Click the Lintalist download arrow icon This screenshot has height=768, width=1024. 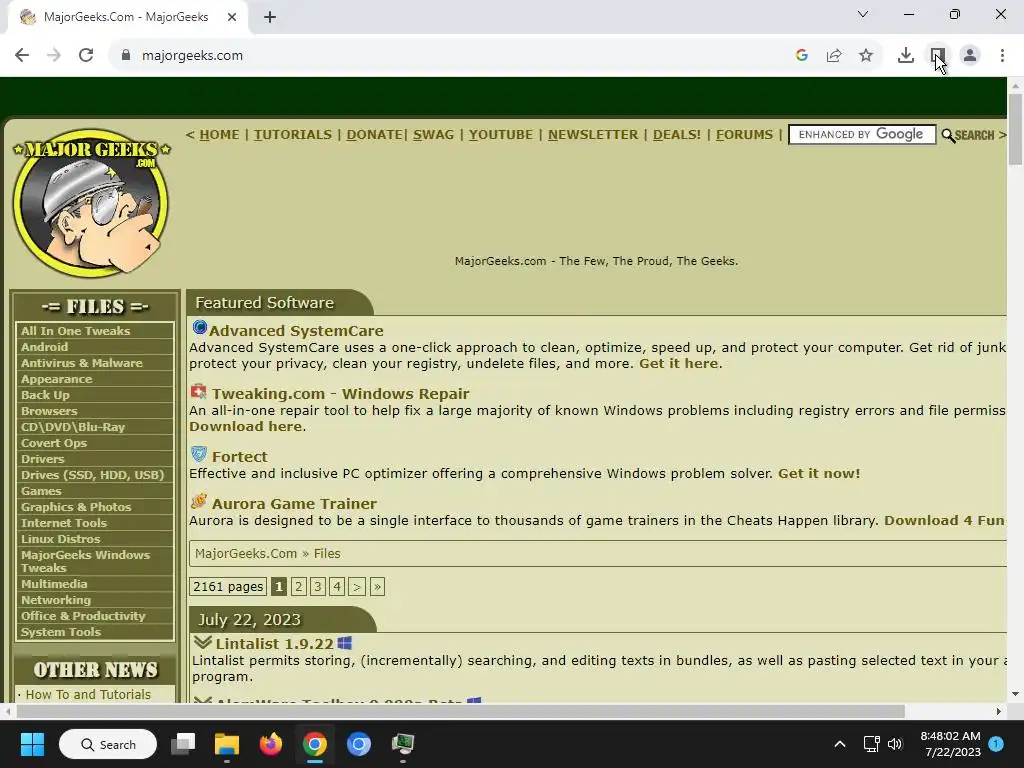203,642
